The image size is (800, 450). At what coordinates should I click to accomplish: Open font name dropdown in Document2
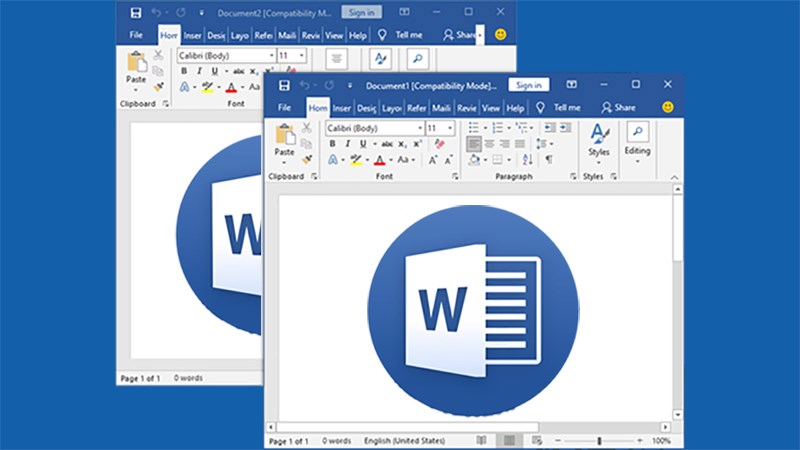tap(272, 55)
